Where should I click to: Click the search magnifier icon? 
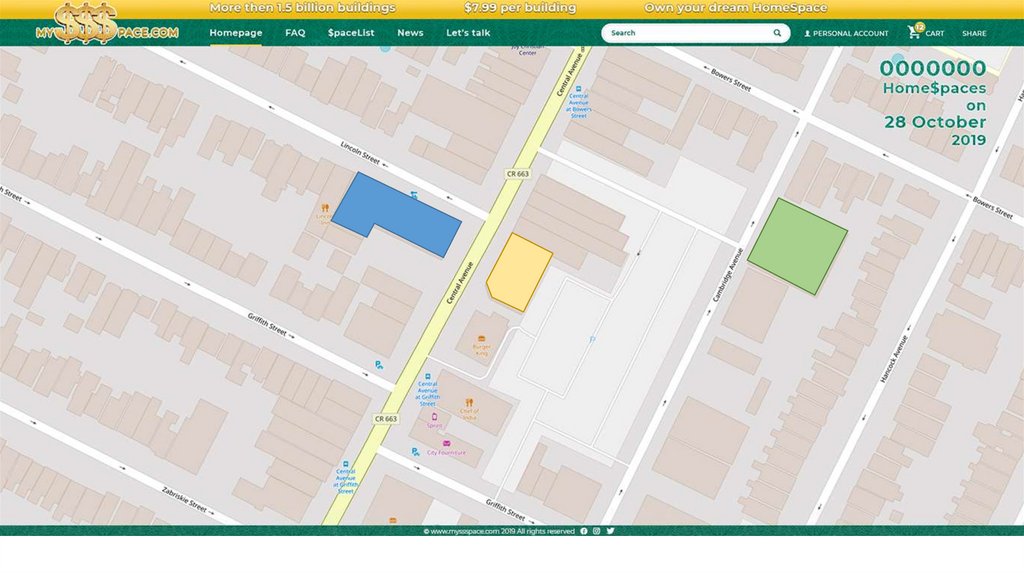[x=777, y=33]
